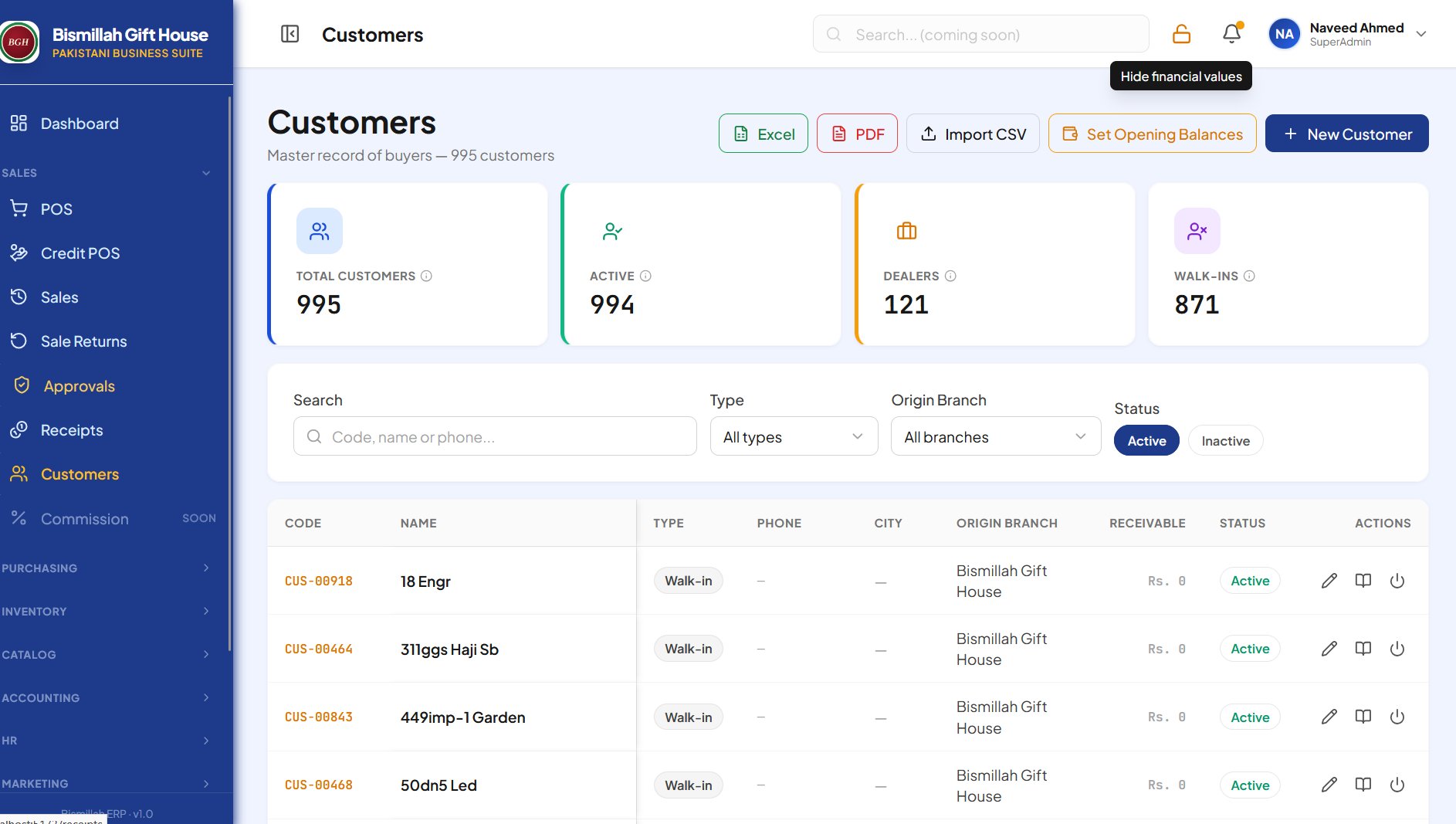Click the Dealers info icon

click(x=950, y=276)
